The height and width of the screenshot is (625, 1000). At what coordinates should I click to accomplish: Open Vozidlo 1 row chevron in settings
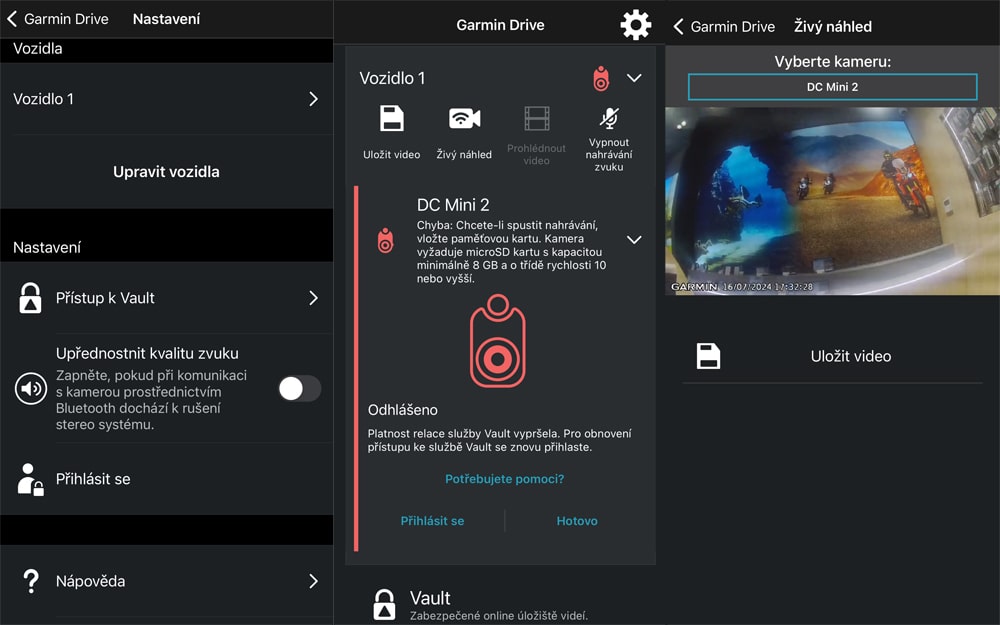[313, 99]
